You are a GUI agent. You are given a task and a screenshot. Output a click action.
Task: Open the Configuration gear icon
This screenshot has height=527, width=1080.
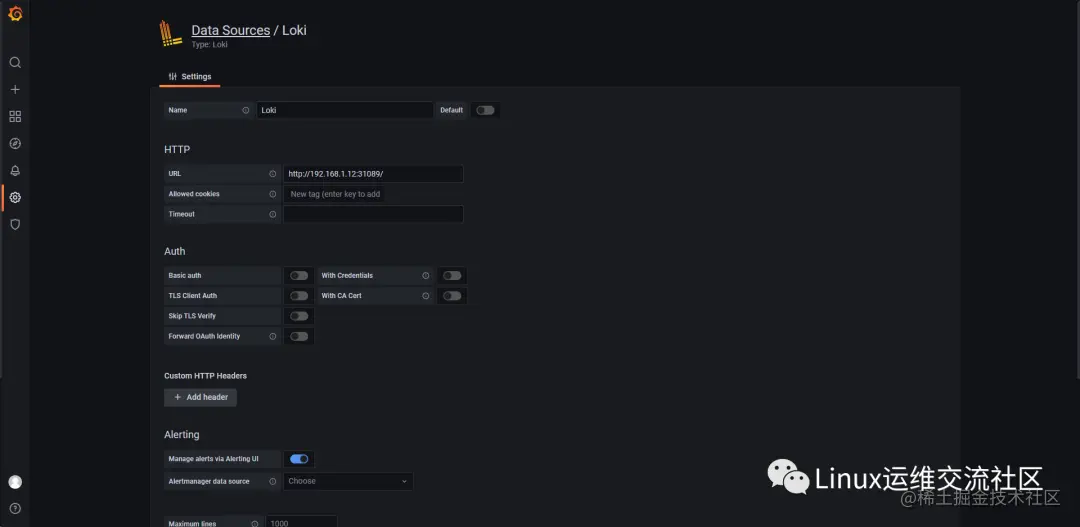click(15, 198)
